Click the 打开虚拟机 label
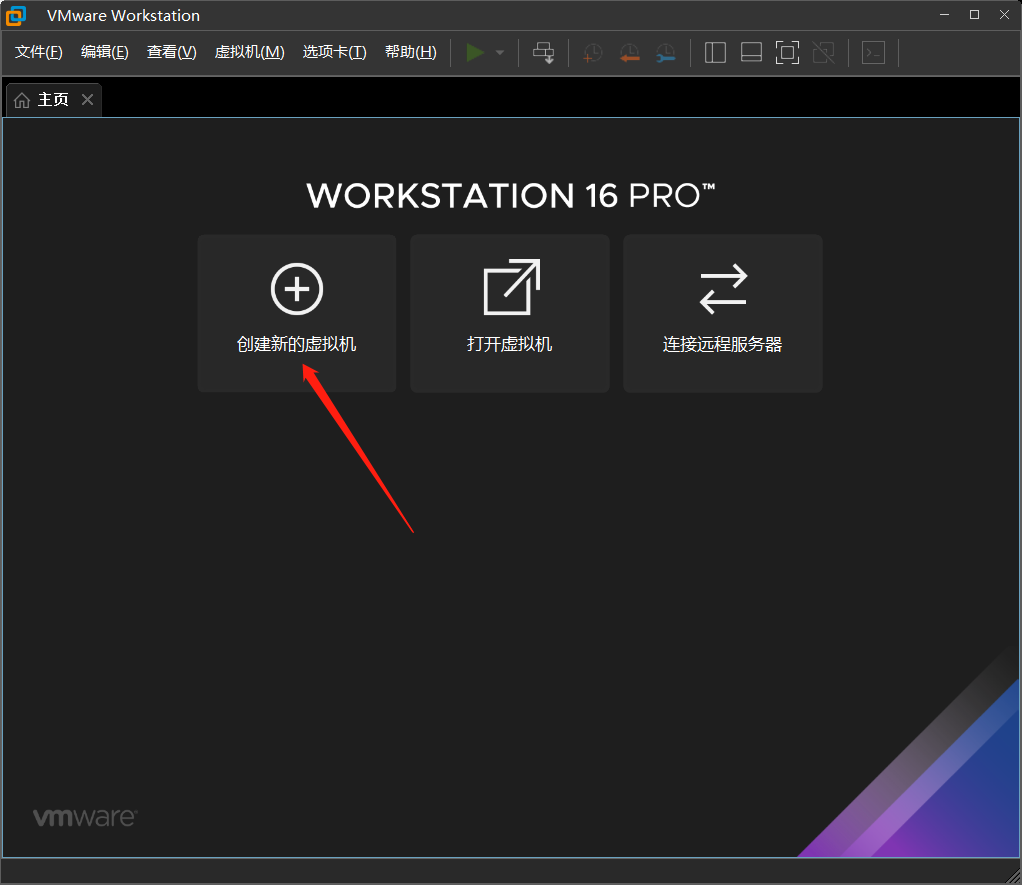1022x885 pixels. (x=510, y=344)
